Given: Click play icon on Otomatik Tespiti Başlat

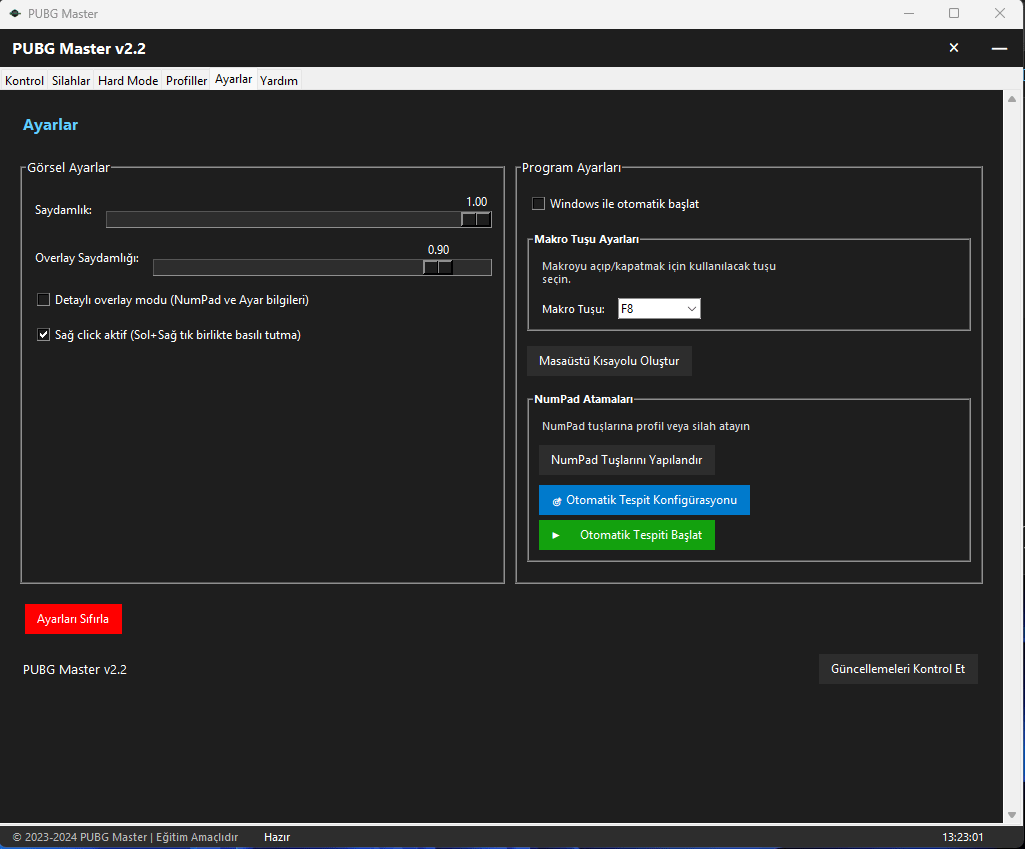Looking at the screenshot, I should pyautogui.click(x=556, y=535).
